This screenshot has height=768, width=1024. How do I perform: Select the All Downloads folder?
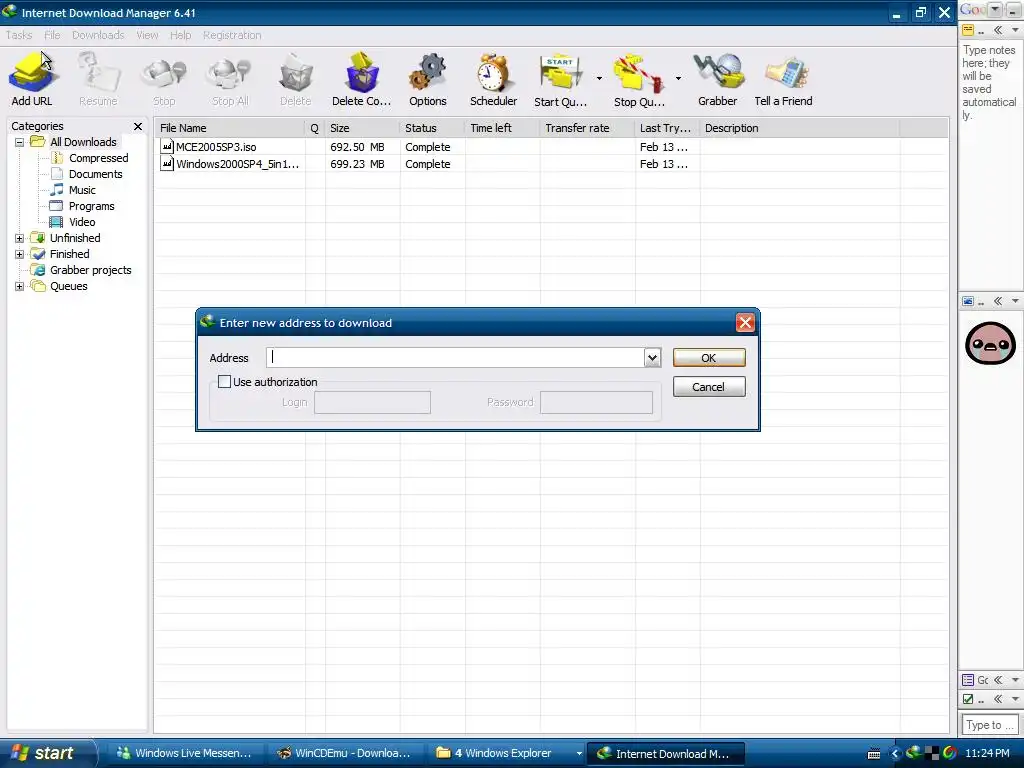click(x=82, y=142)
